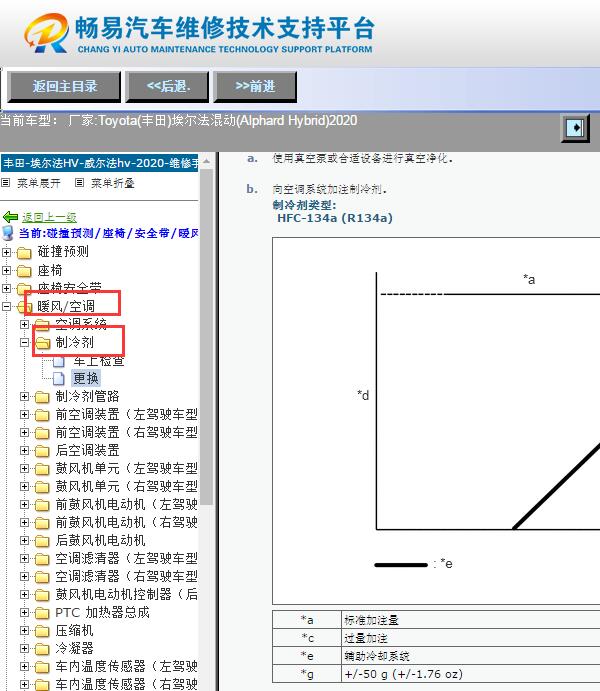The width and height of the screenshot is (600, 691).
Task: Expand the 座椅 tree node
Action: tap(7, 270)
